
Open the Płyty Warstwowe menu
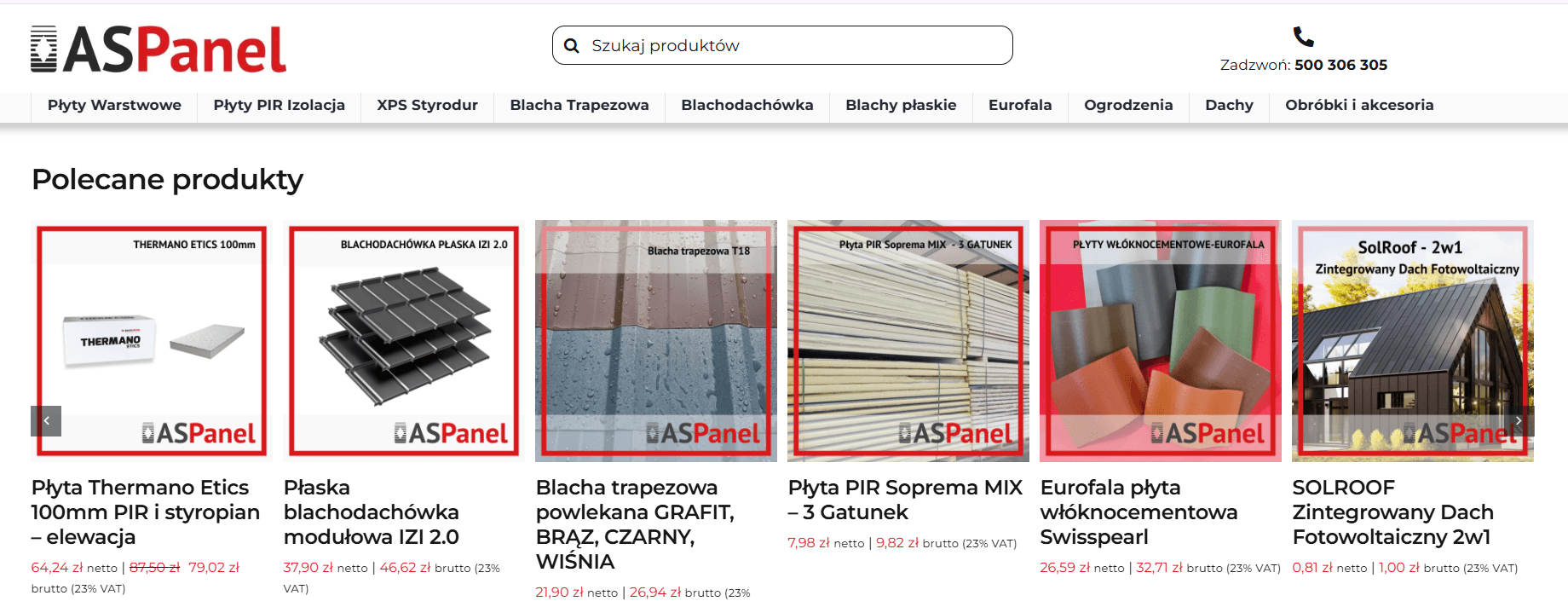coord(114,105)
